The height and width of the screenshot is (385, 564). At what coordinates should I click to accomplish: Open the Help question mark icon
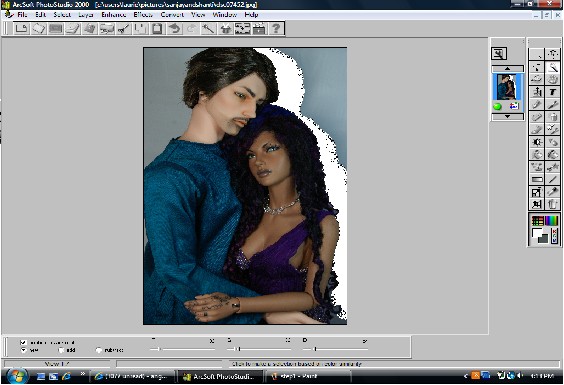coord(276,29)
